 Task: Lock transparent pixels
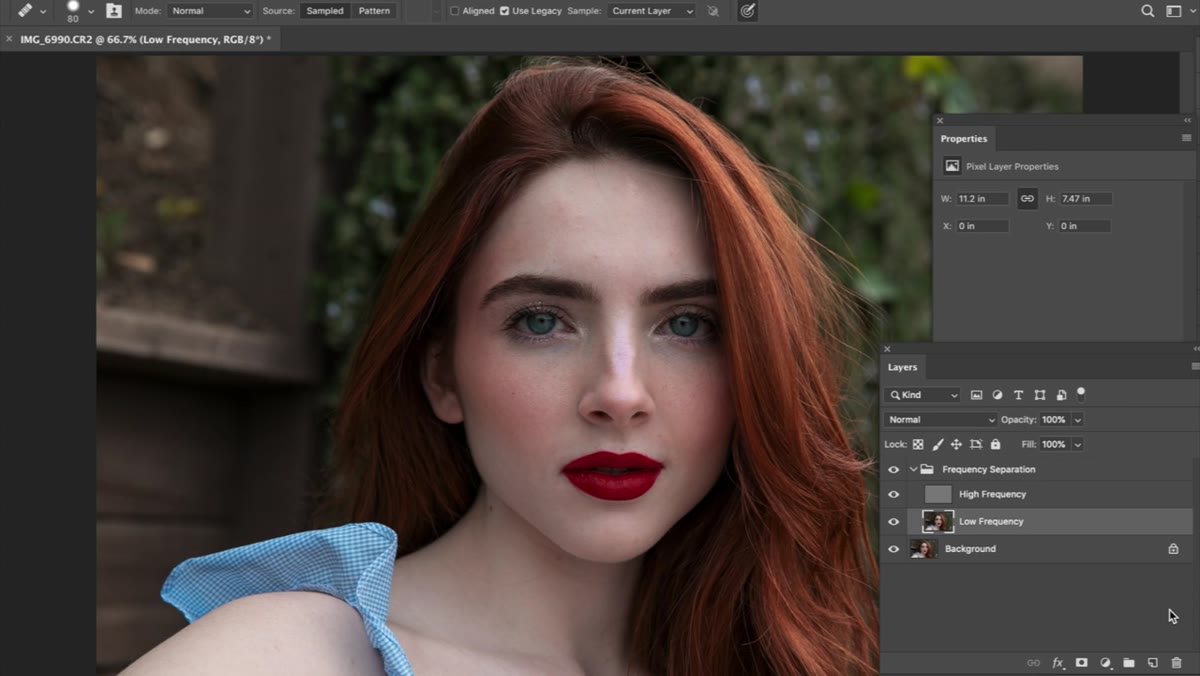click(918, 444)
